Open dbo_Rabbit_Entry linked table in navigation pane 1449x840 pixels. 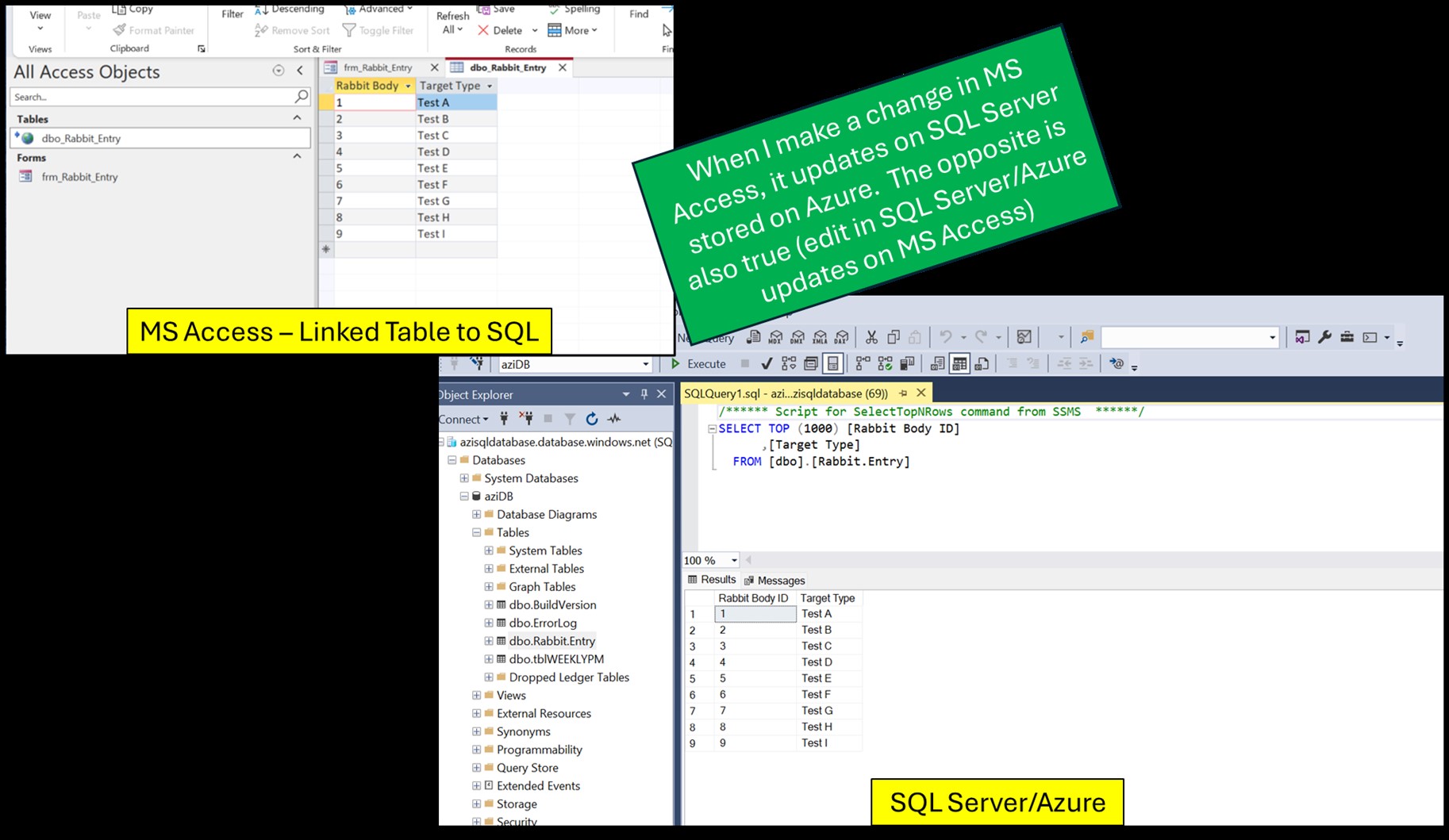pyautogui.click(x=160, y=138)
